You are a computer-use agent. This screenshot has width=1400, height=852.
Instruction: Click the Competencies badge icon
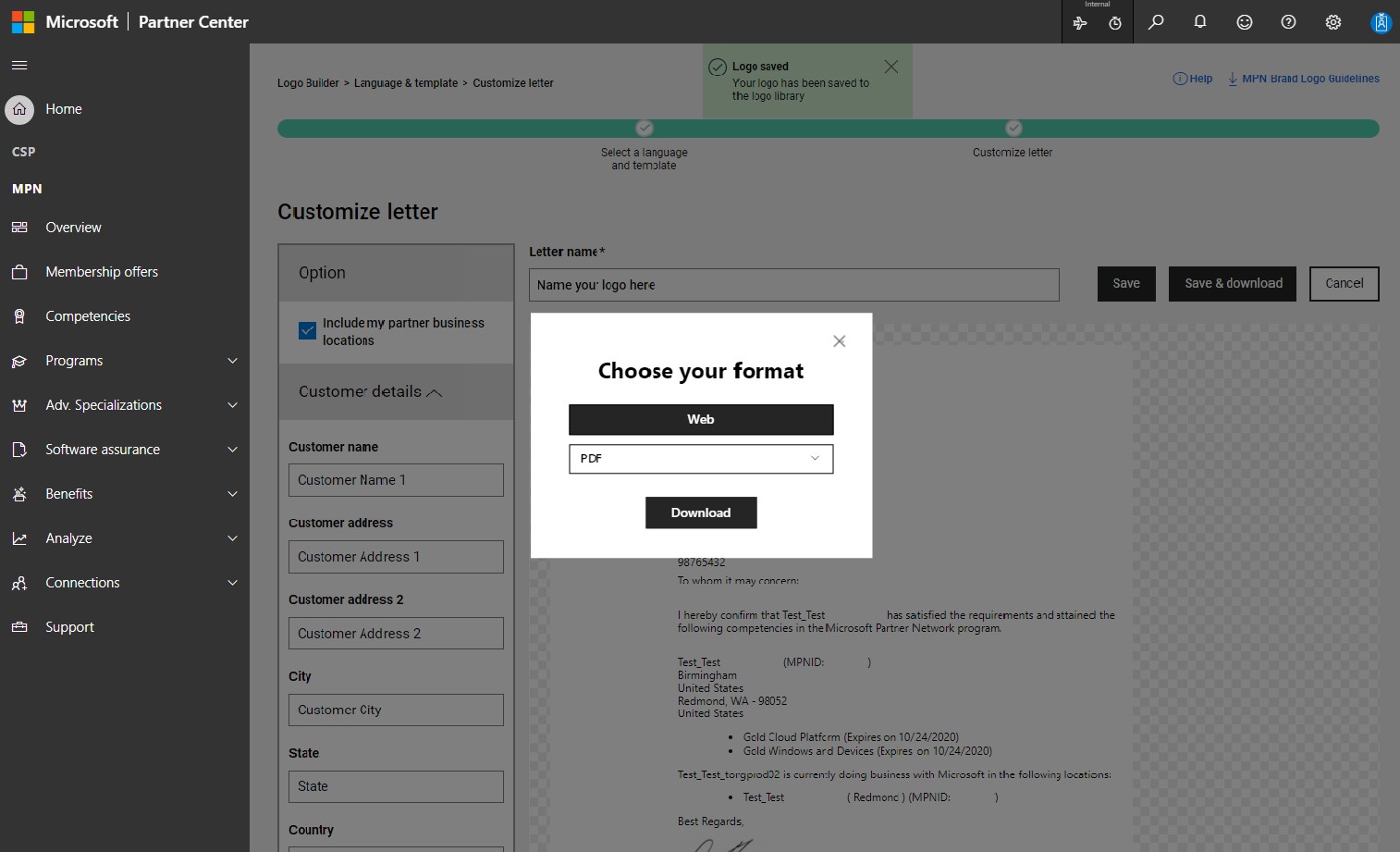point(19,316)
